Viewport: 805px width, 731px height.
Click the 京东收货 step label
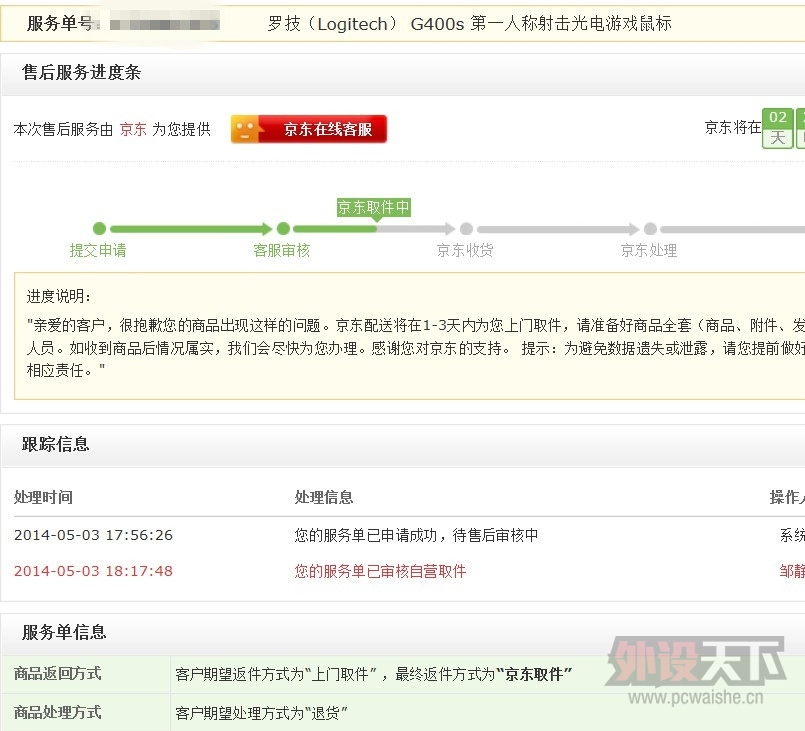[465, 251]
